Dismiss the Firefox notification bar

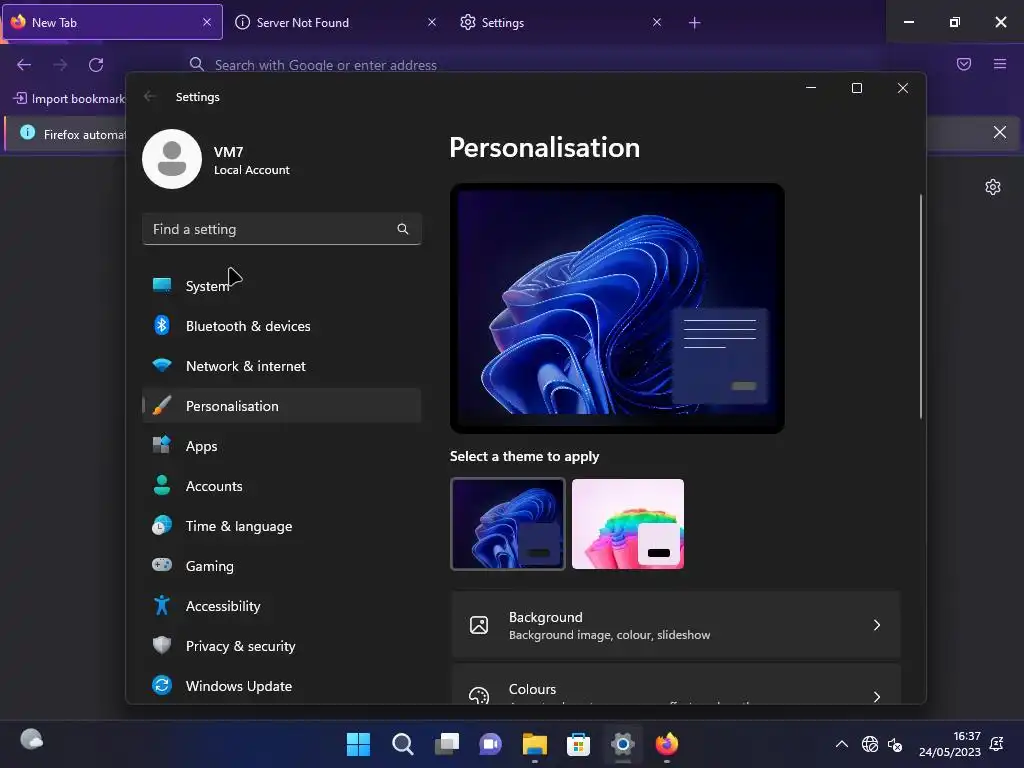(x=1000, y=133)
